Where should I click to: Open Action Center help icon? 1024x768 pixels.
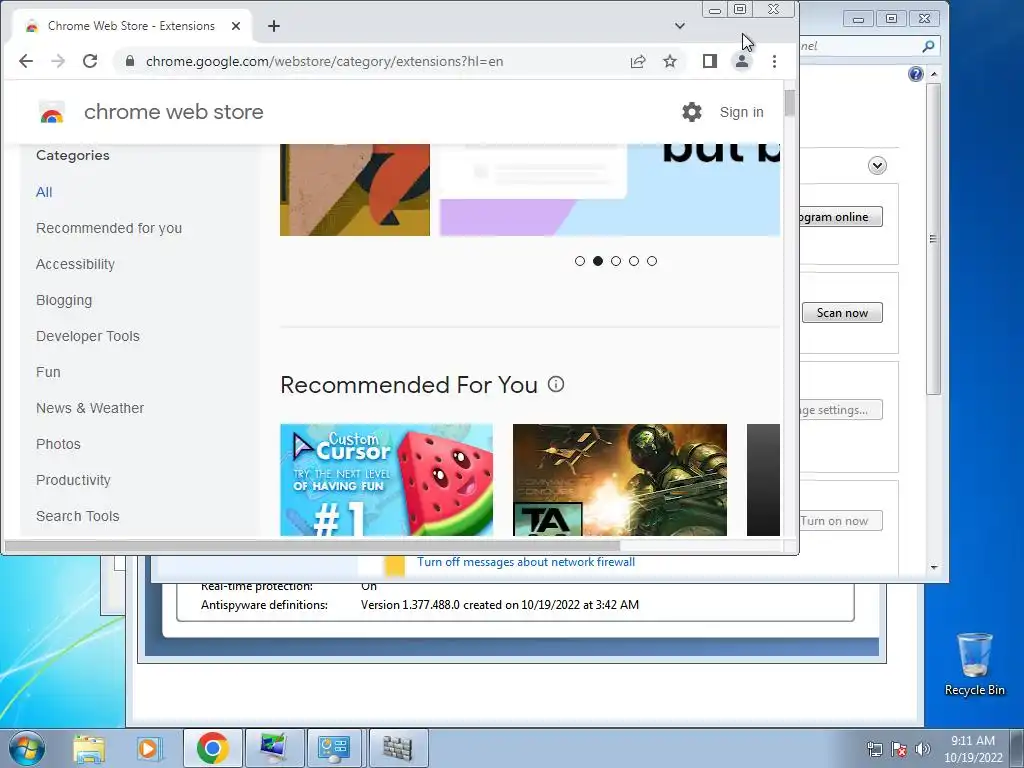coord(916,74)
